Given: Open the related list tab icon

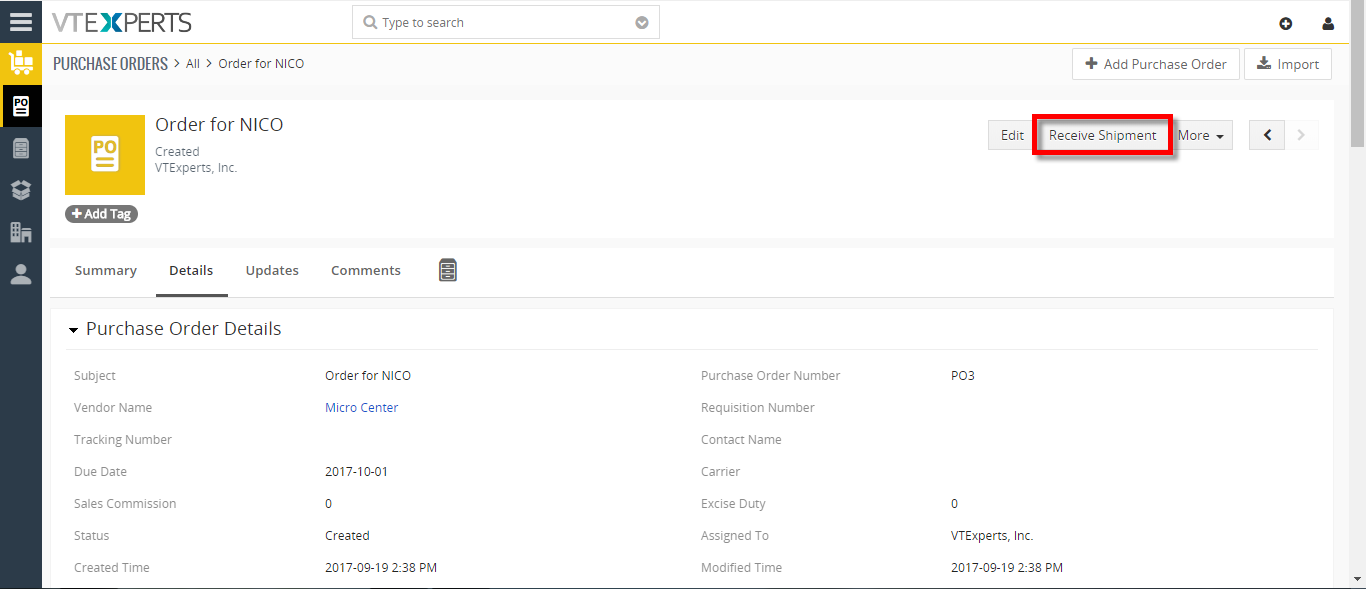Looking at the screenshot, I should [448, 270].
